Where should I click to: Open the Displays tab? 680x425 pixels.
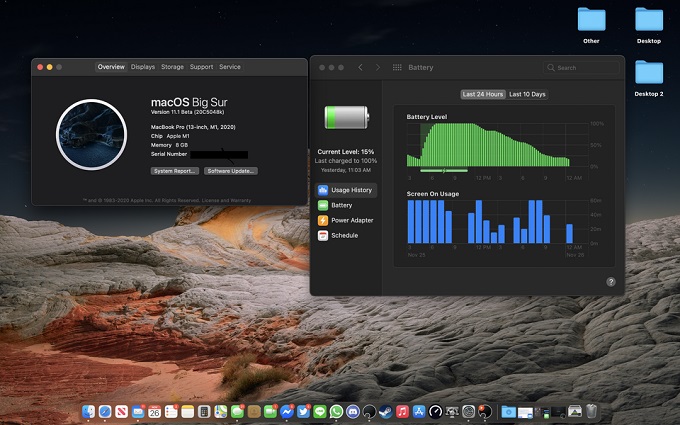(x=143, y=67)
